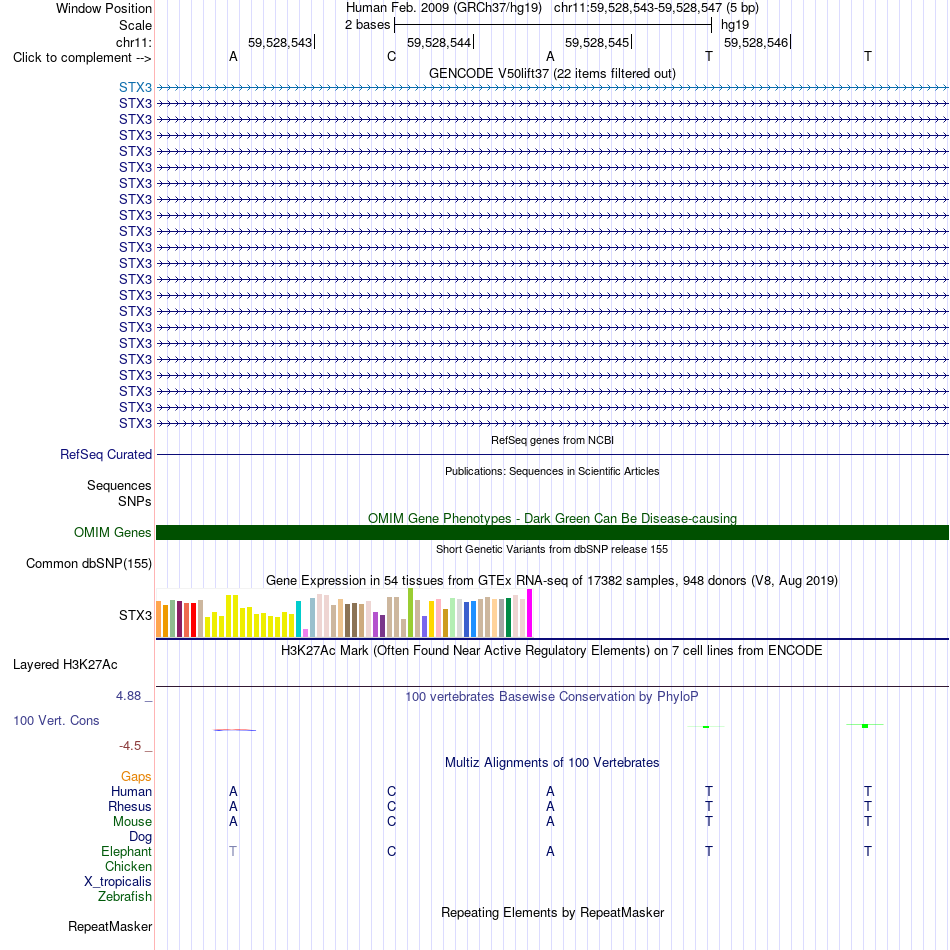Viewport: 950px width, 950px height.
Task: Click the Elephant species label
Action: pos(126,851)
